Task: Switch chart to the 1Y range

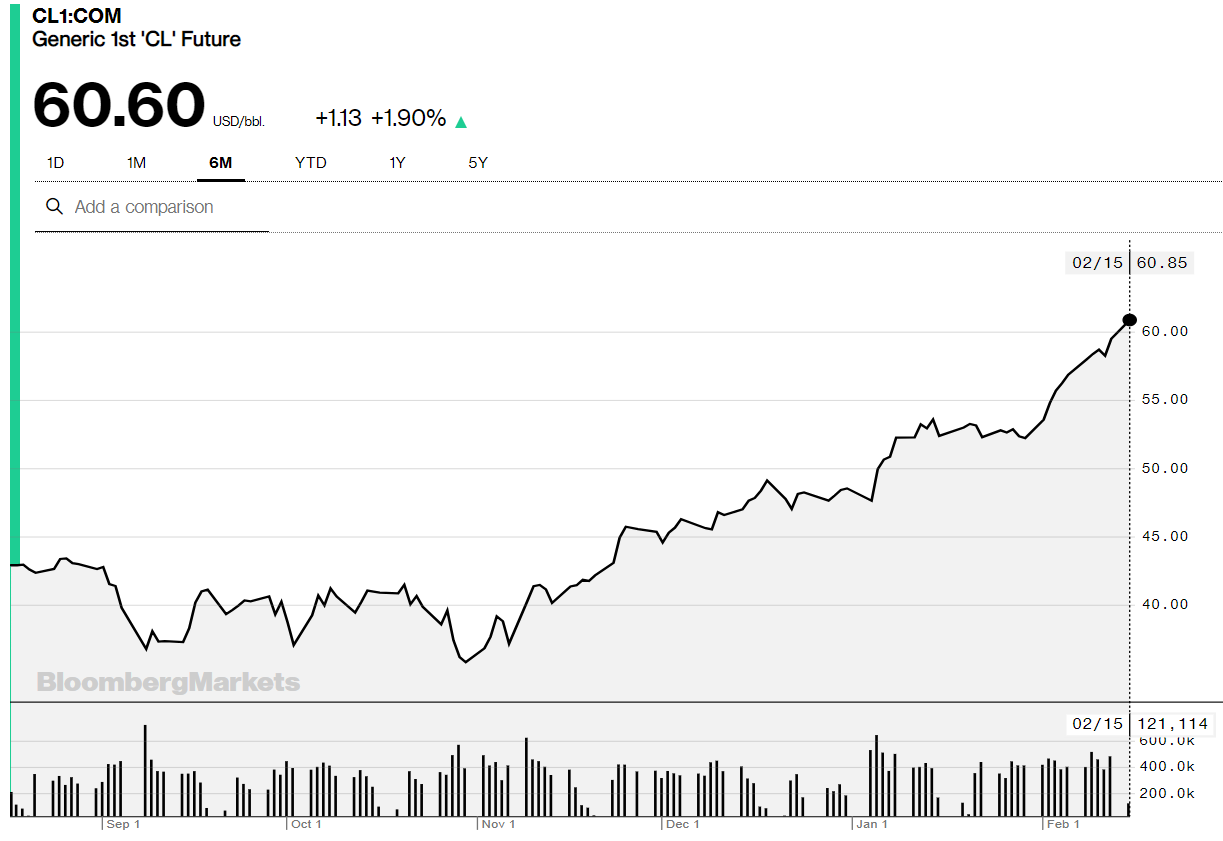Action: click(397, 163)
